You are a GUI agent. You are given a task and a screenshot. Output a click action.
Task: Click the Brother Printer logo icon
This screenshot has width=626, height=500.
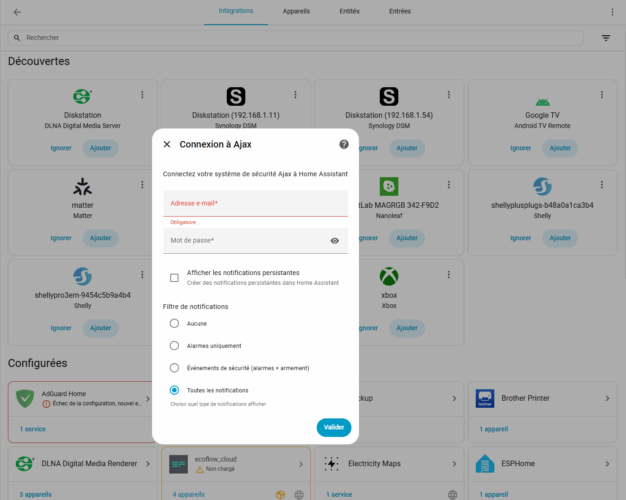coord(485,399)
